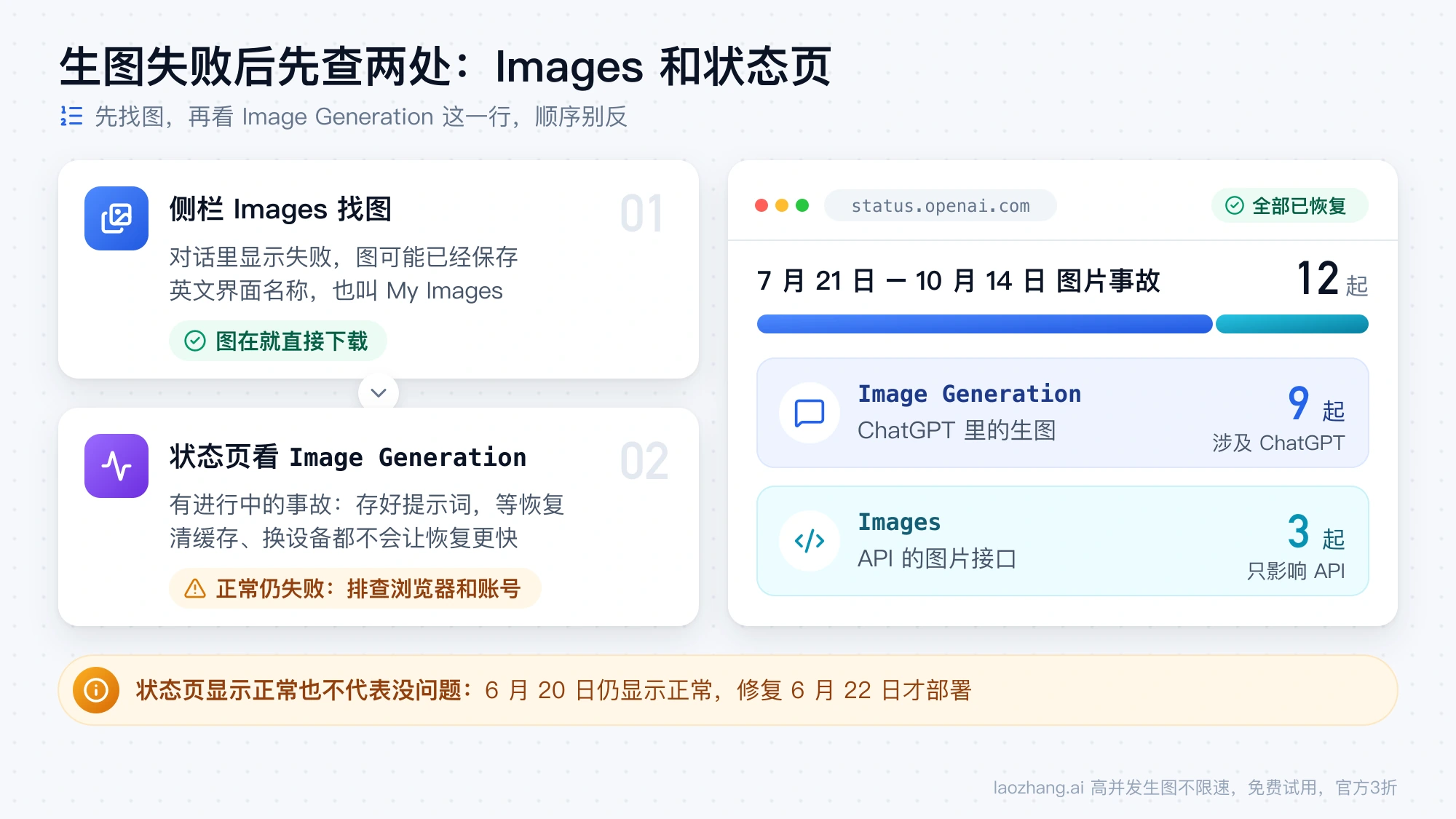Click the text 只影响 API
This screenshot has width=1456, height=819.
tap(1296, 571)
